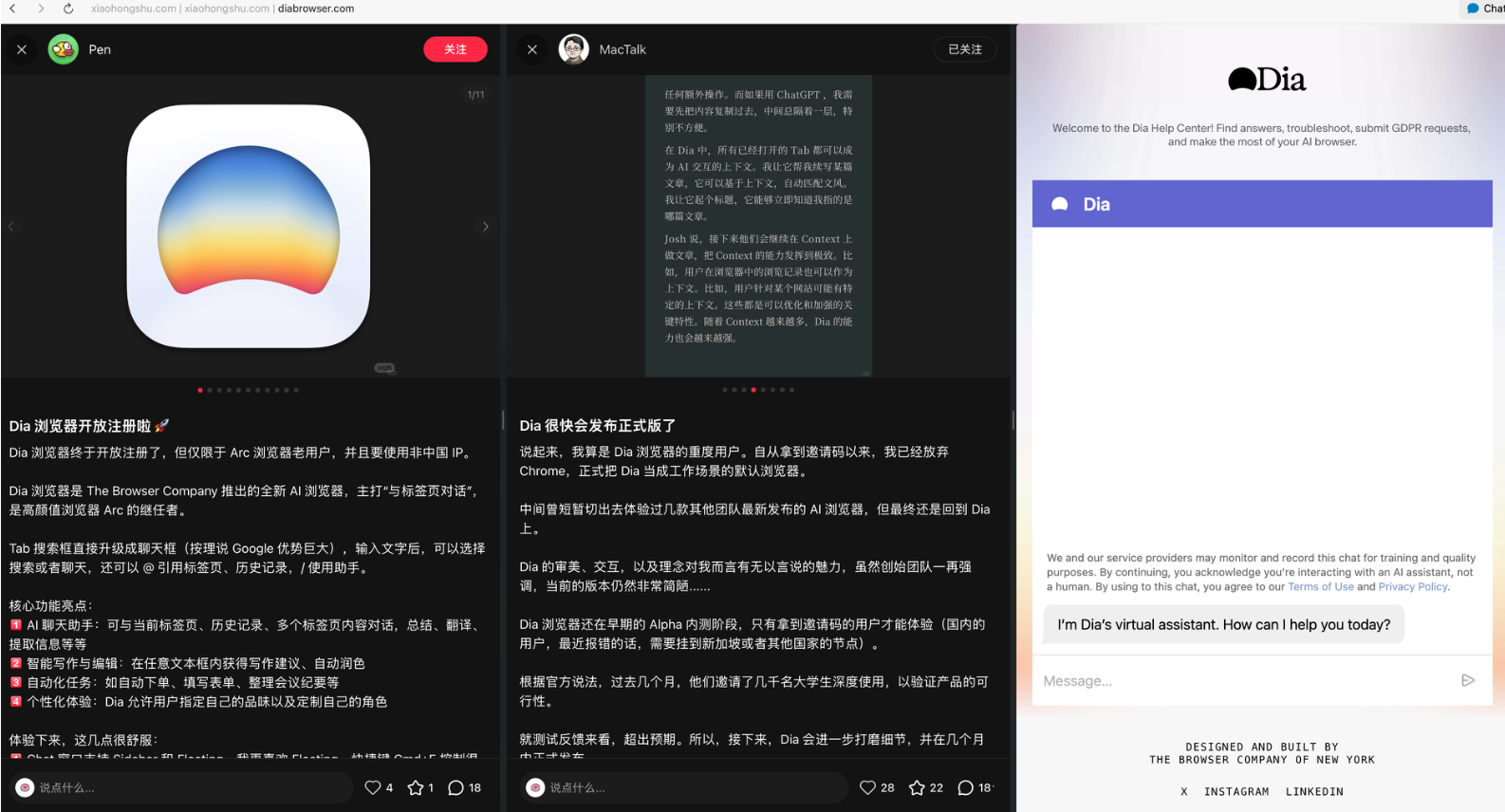Open the INSTAGRAM footer link
The image size is (1505, 812).
click(x=1236, y=791)
